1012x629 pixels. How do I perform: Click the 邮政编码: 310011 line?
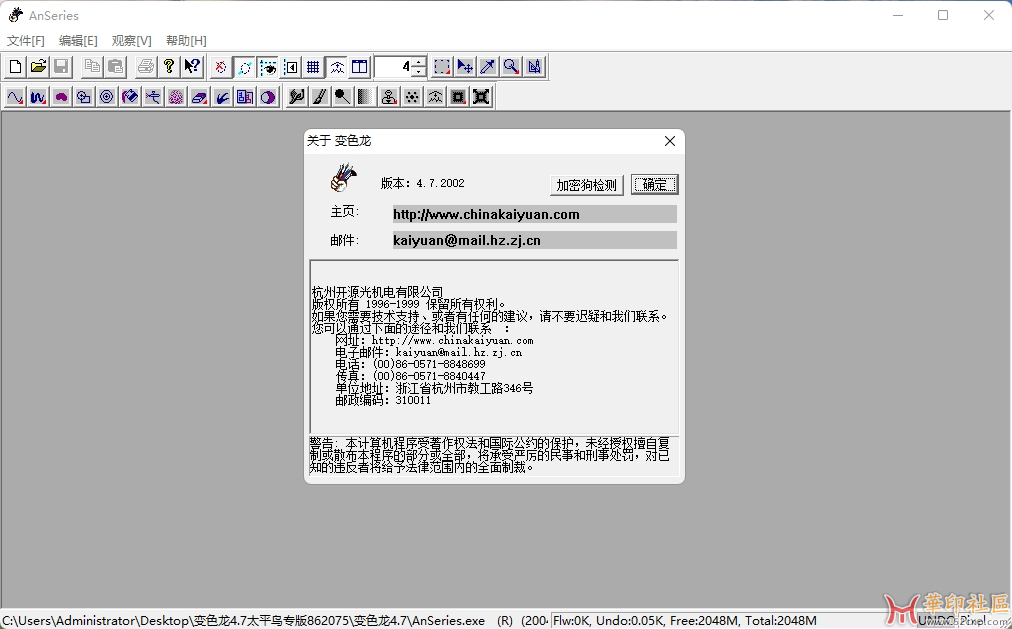[383, 400]
